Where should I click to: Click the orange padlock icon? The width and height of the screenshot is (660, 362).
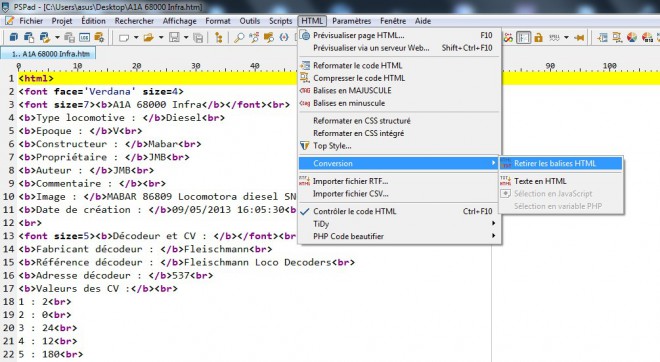coord(538,37)
